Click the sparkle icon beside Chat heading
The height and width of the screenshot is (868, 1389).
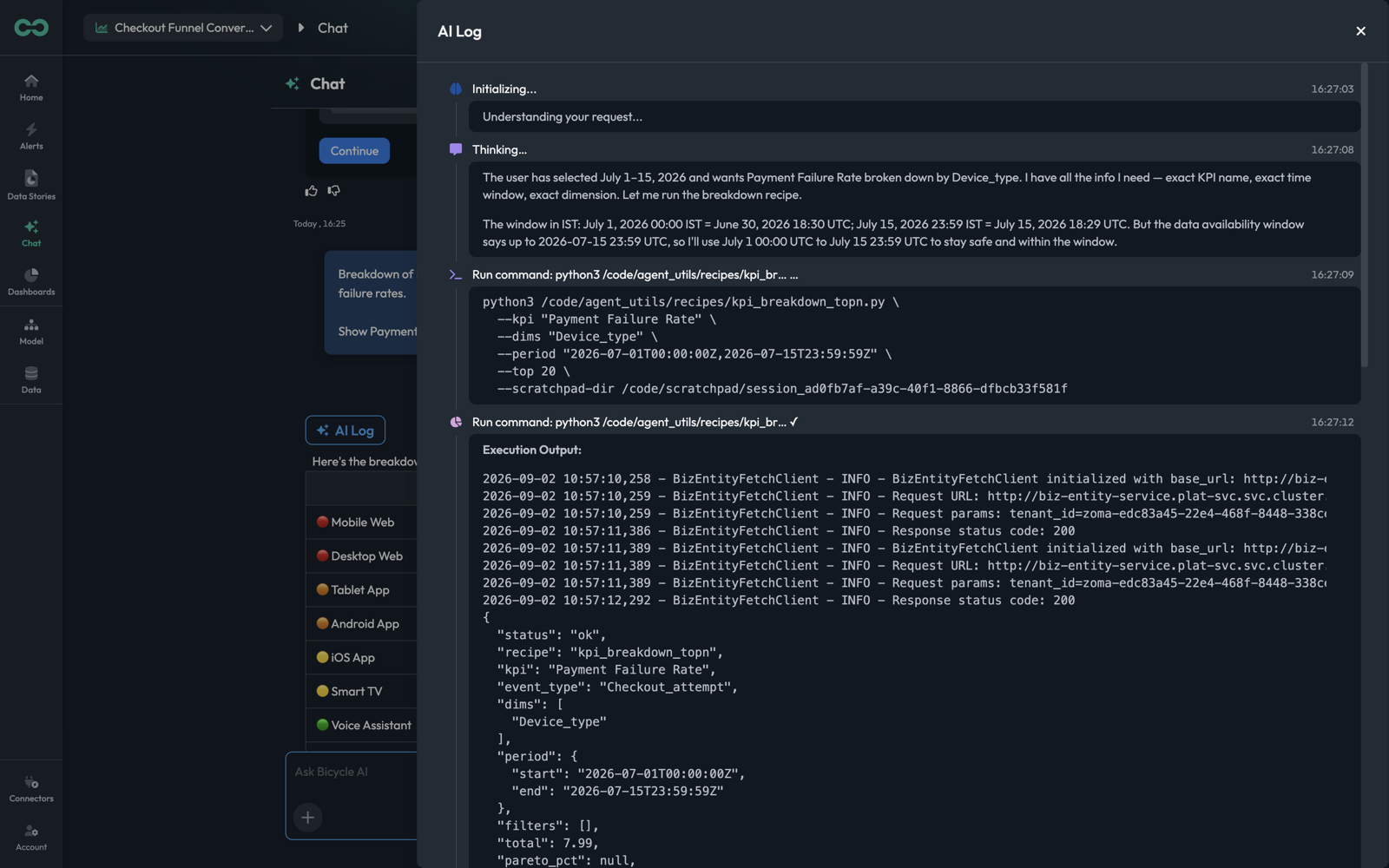point(293,83)
